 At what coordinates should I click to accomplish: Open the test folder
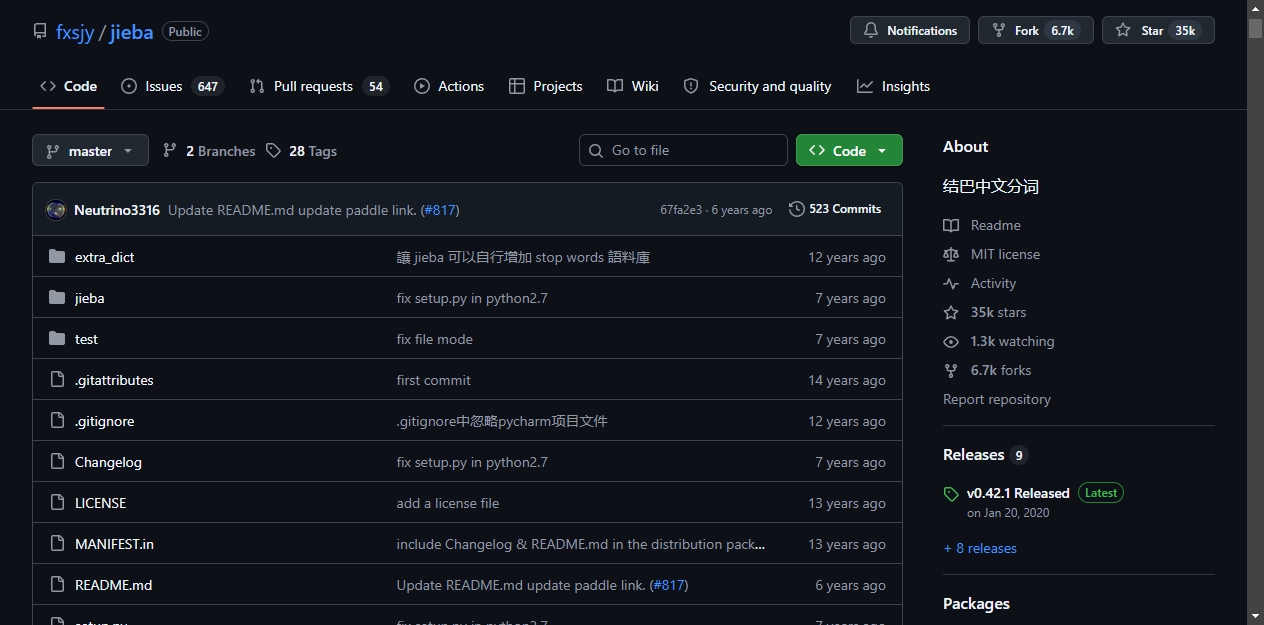click(86, 339)
